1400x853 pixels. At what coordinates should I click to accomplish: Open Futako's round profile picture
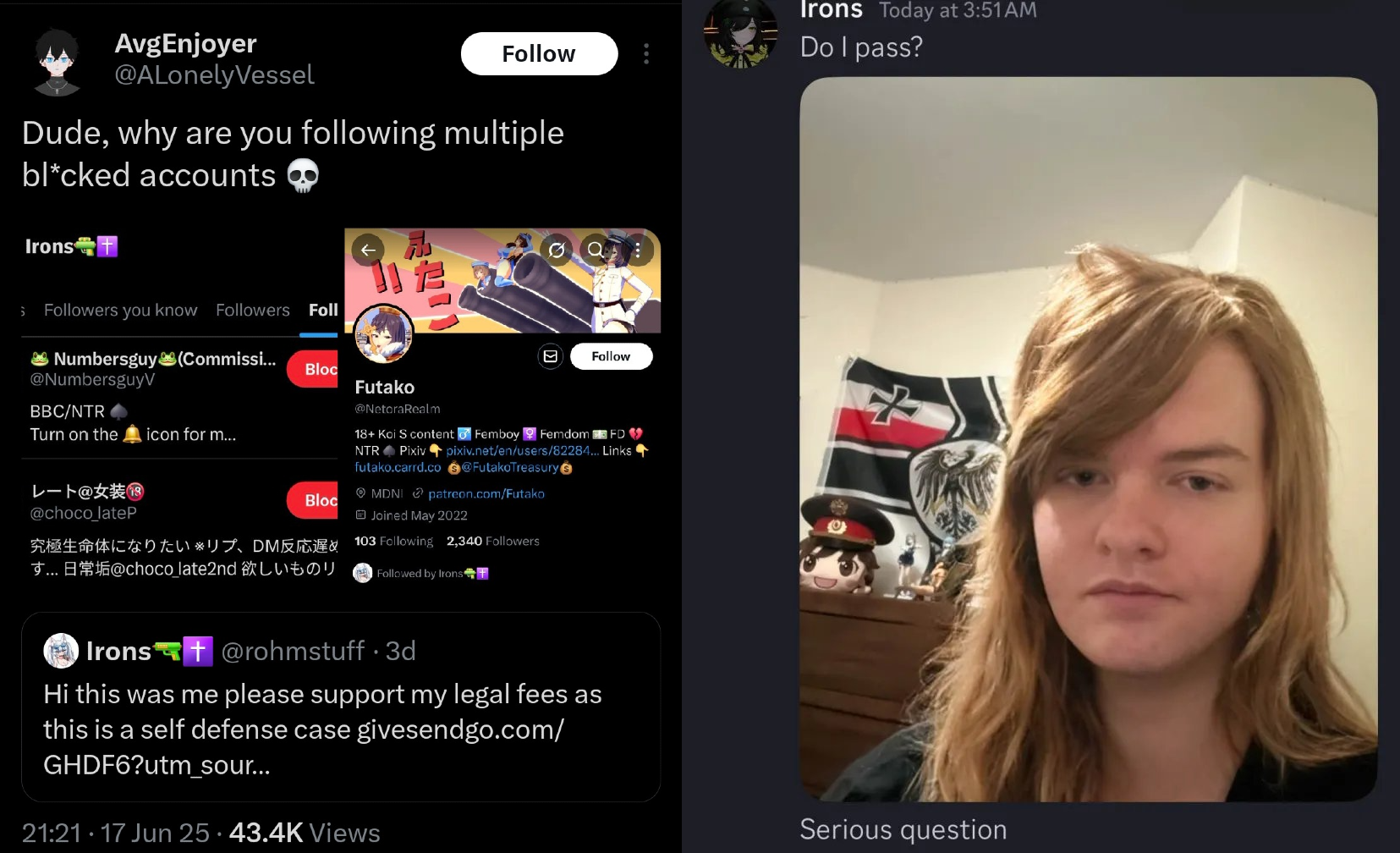pos(384,334)
